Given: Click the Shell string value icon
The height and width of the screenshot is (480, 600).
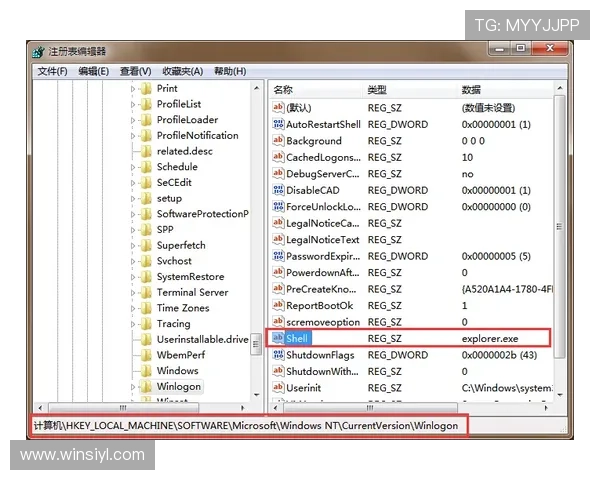Looking at the screenshot, I should pos(278,339).
